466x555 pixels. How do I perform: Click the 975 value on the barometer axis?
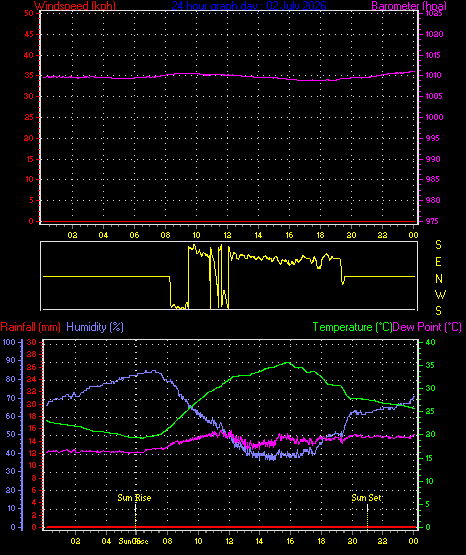point(433,221)
